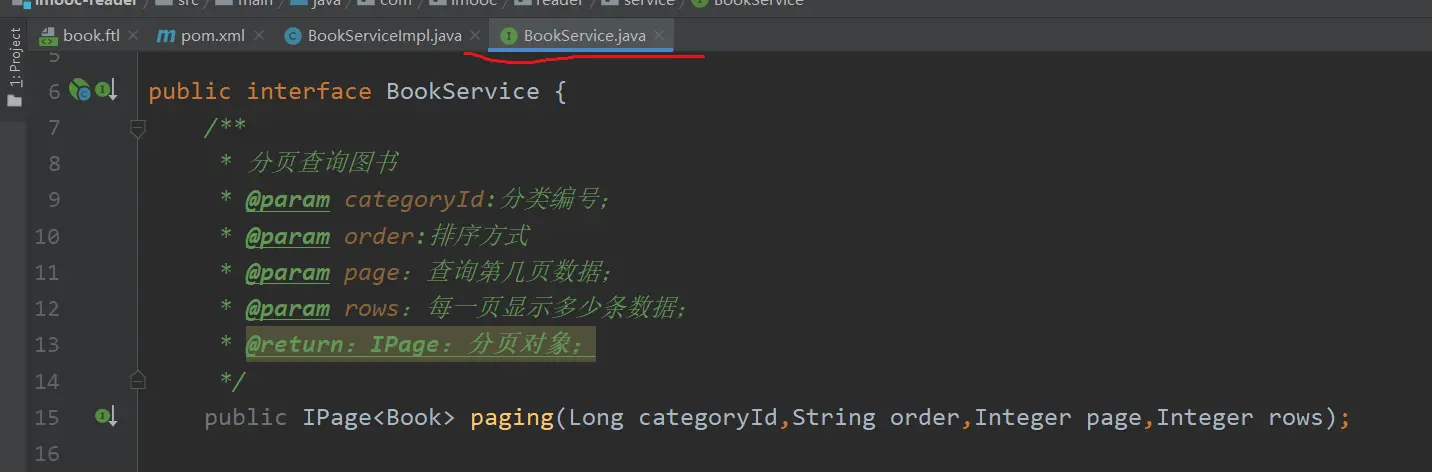Click the implemented-interface gutter icon on line 6

[106, 91]
